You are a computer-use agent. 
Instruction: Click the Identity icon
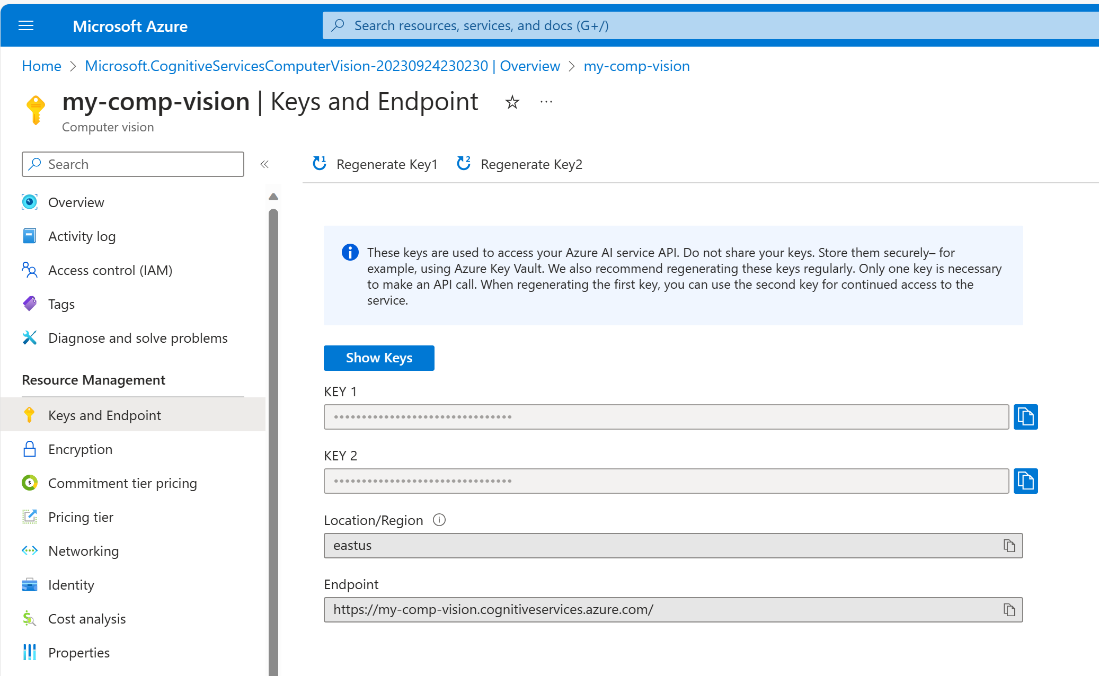tap(29, 585)
